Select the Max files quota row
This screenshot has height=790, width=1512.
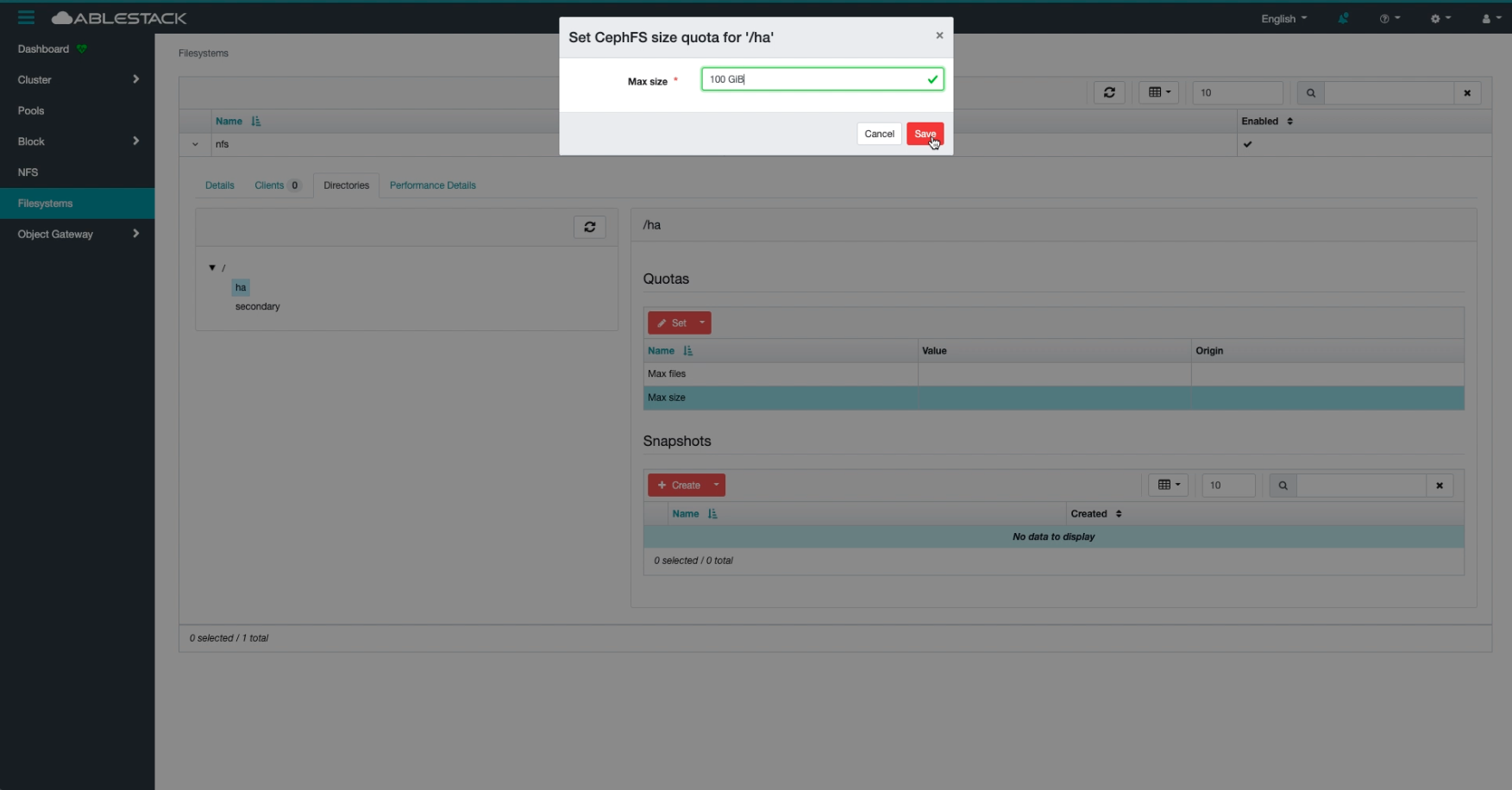(x=1053, y=373)
